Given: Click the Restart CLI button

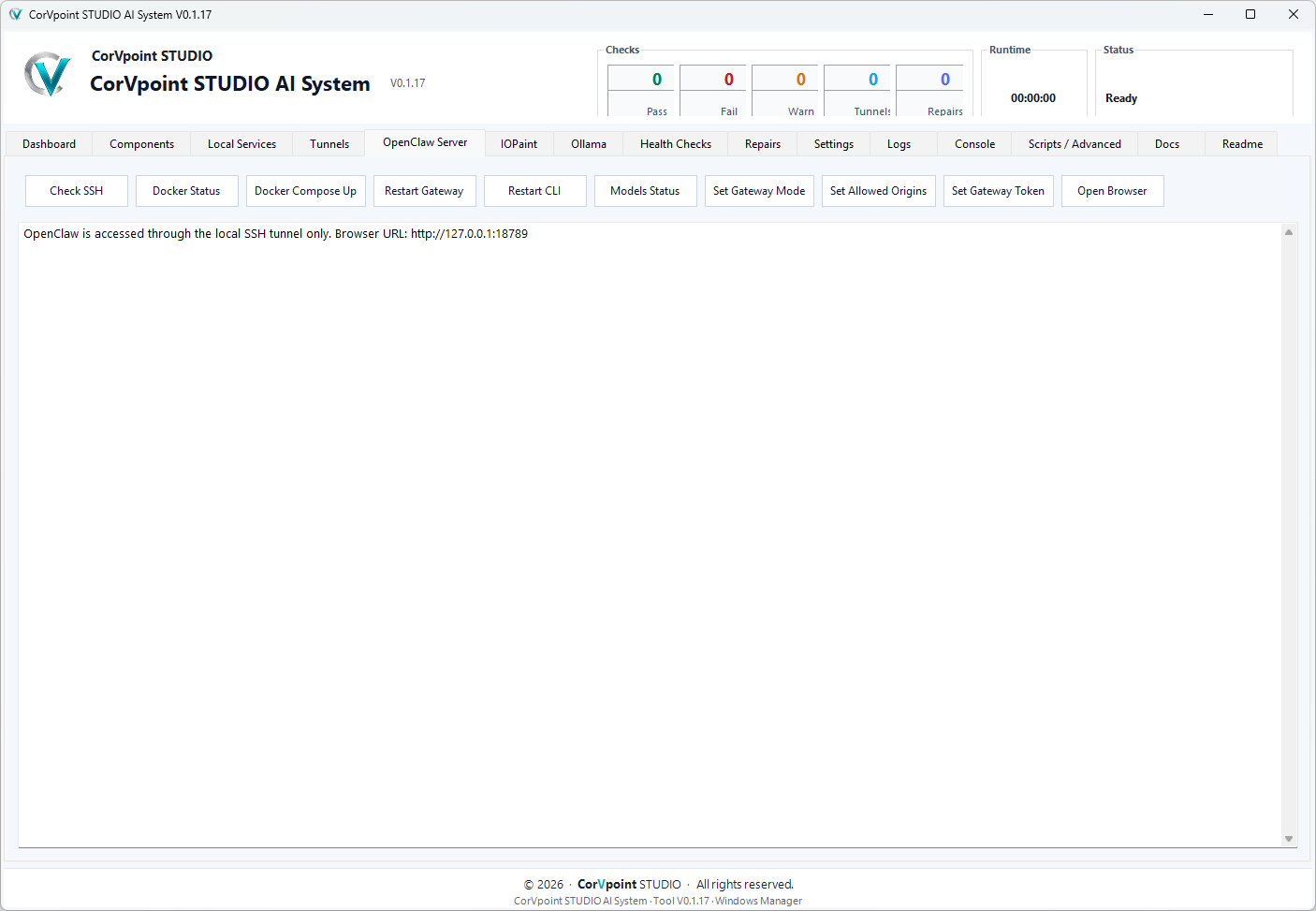Looking at the screenshot, I should [x=534, y=191].
